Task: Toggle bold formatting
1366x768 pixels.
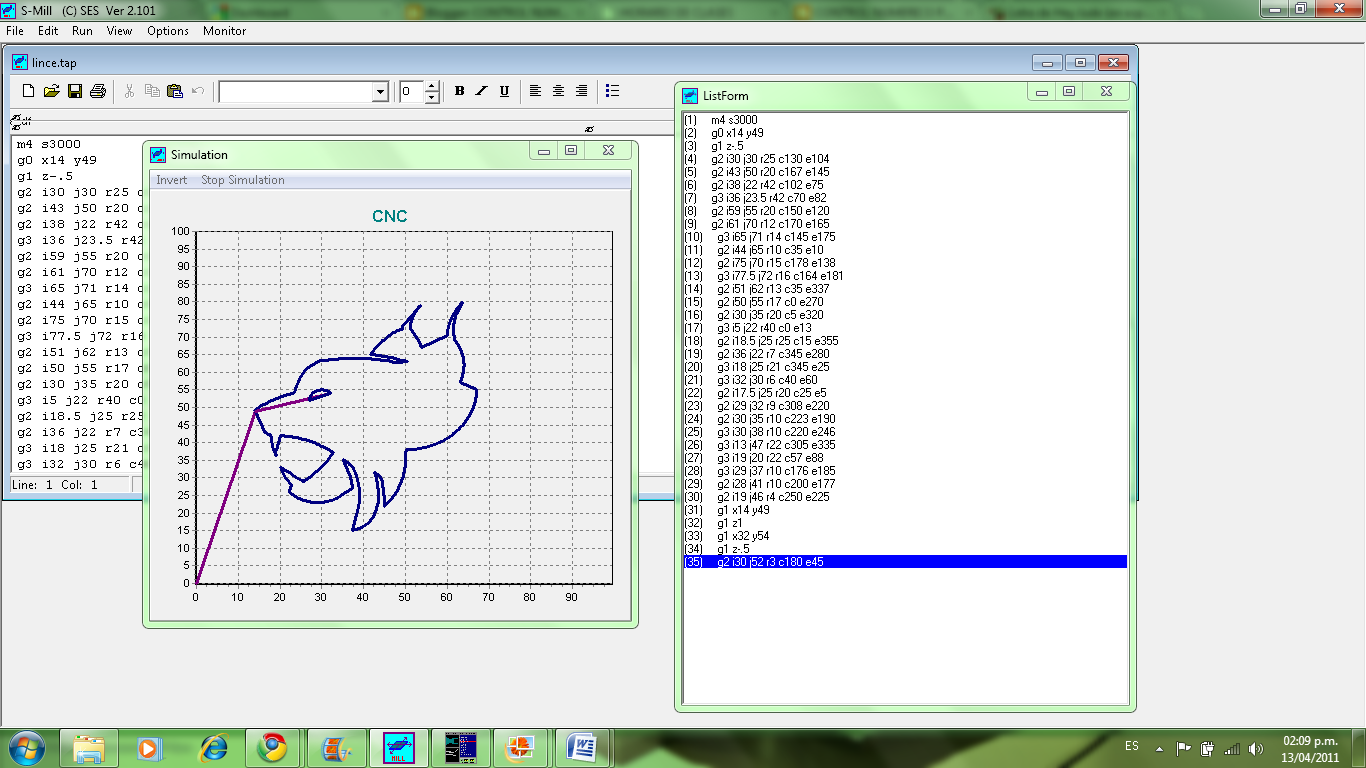Action: tap(458, 91)
